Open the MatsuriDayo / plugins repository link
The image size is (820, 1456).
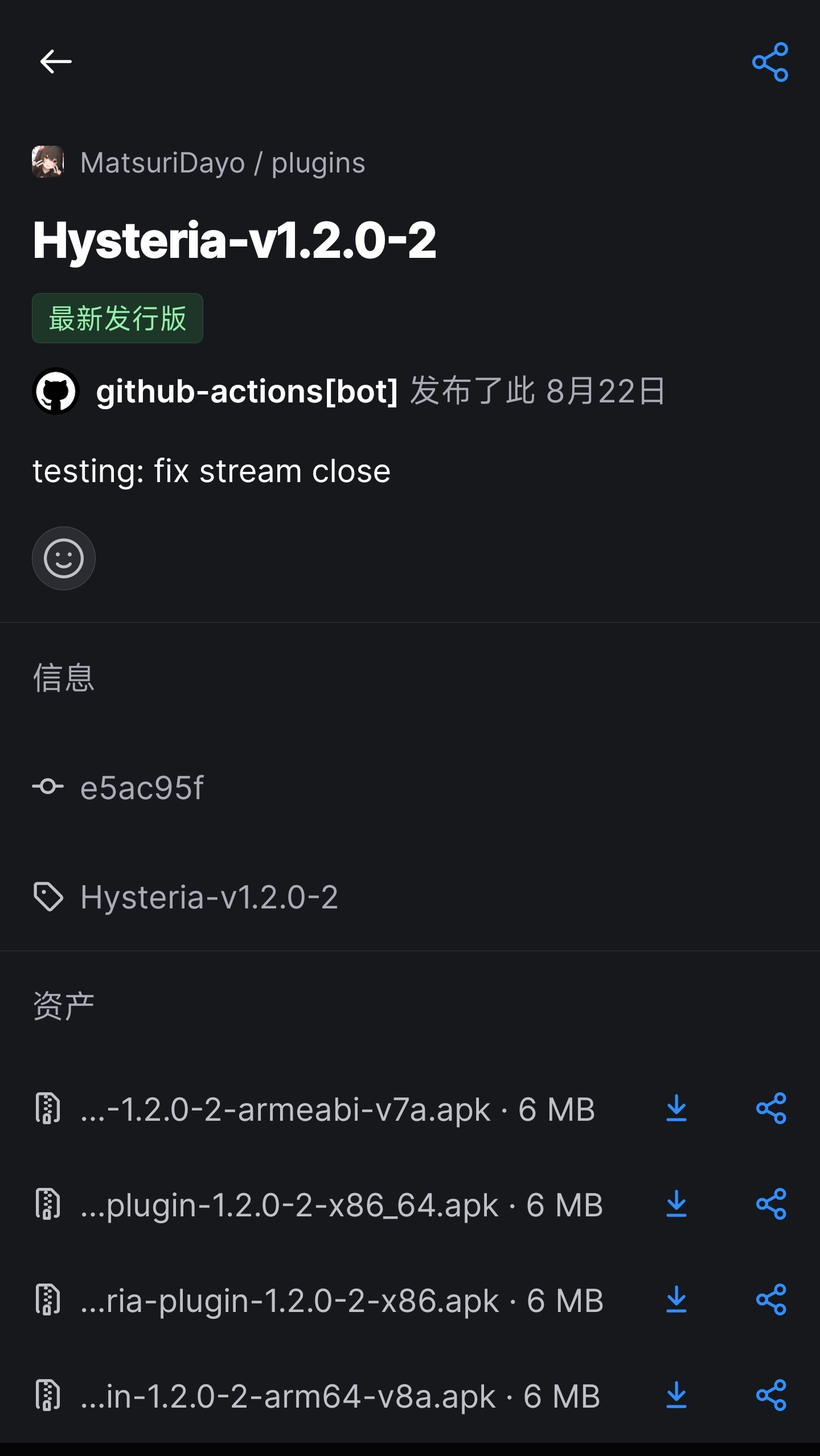(222, 163)
